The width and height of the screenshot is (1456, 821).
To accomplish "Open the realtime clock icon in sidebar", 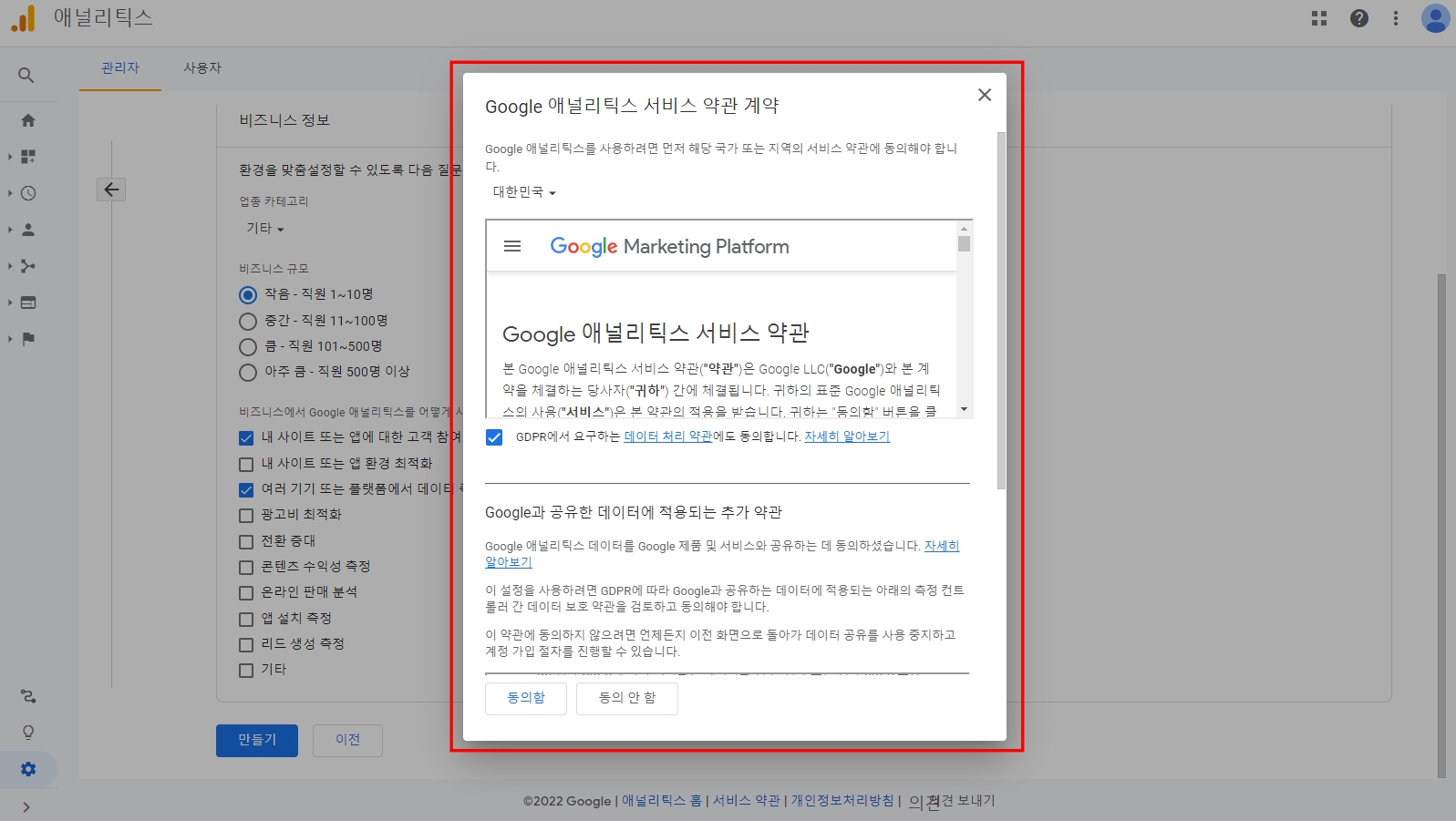I will [28, 193].
